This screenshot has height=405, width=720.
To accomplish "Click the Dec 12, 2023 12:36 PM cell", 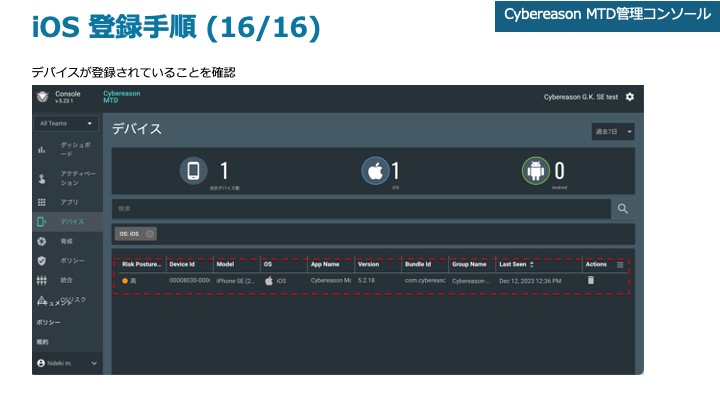I will (530, 281).
